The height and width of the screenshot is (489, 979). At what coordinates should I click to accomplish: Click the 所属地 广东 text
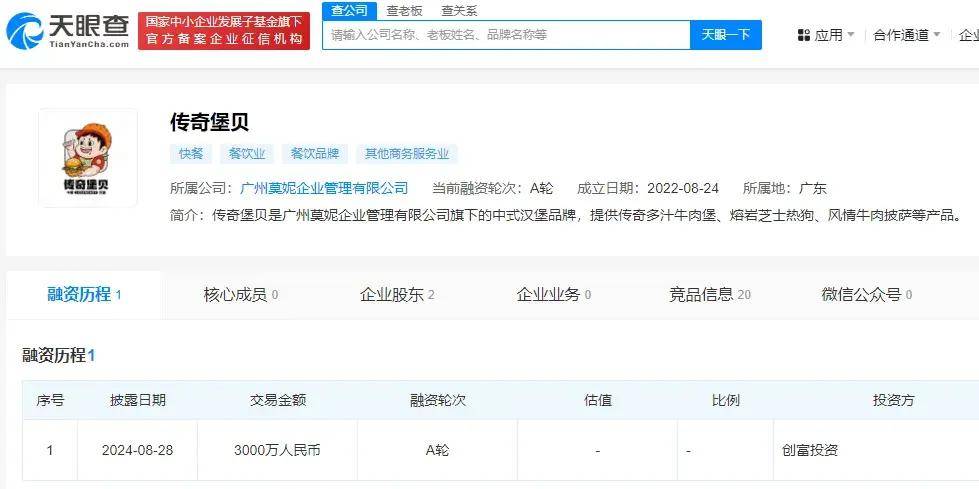[785, 188]
